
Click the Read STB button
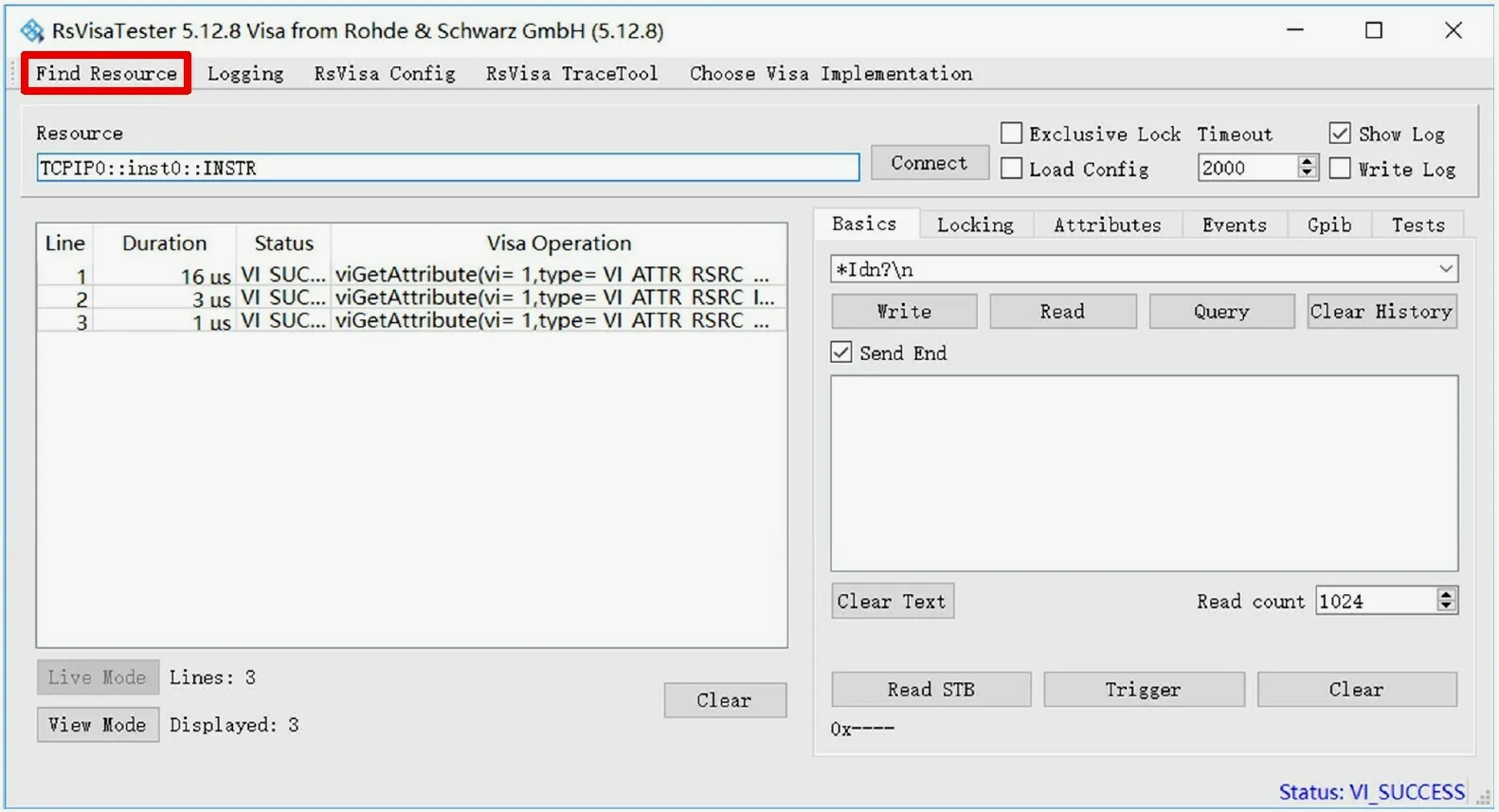tap(930, 690)
